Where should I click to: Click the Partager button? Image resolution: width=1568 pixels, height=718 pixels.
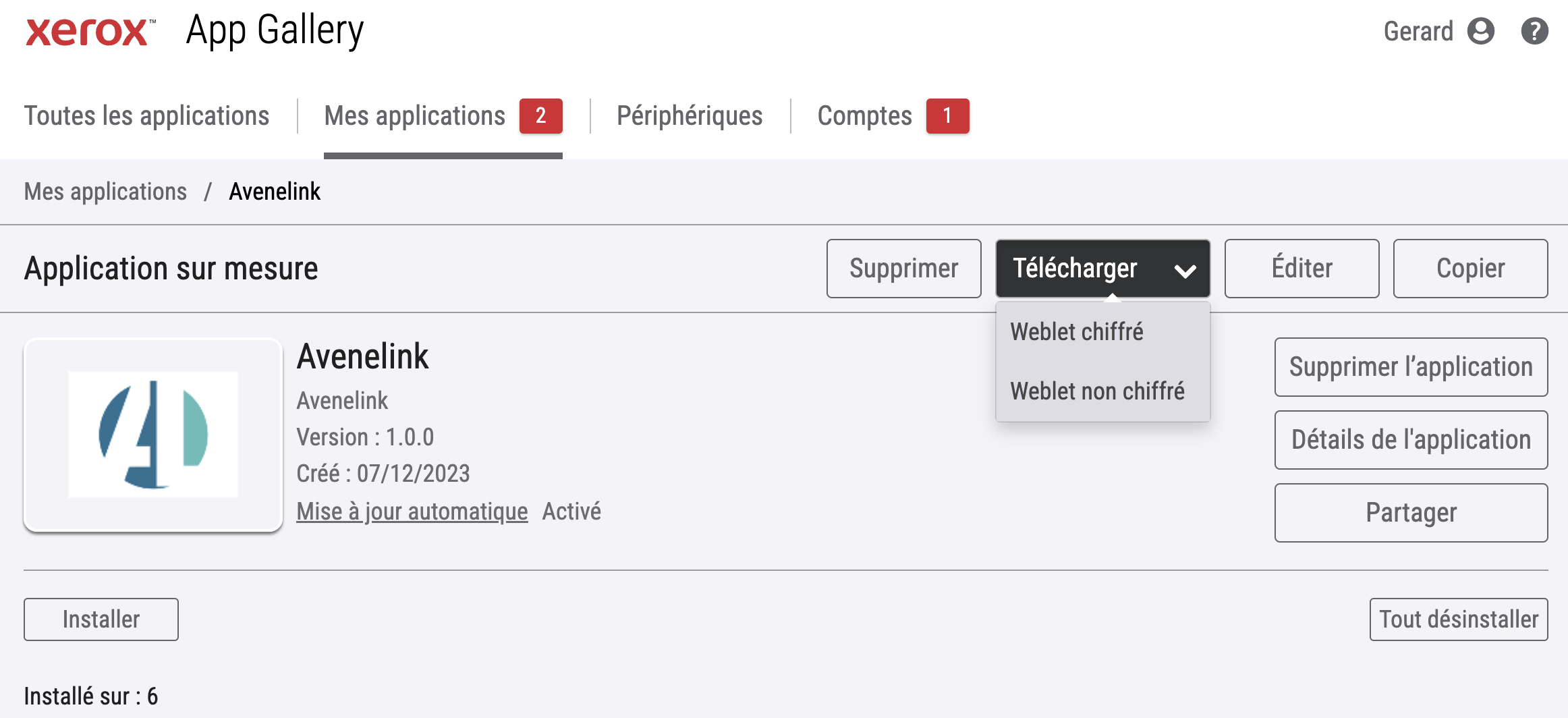(x=1411, y=513)
